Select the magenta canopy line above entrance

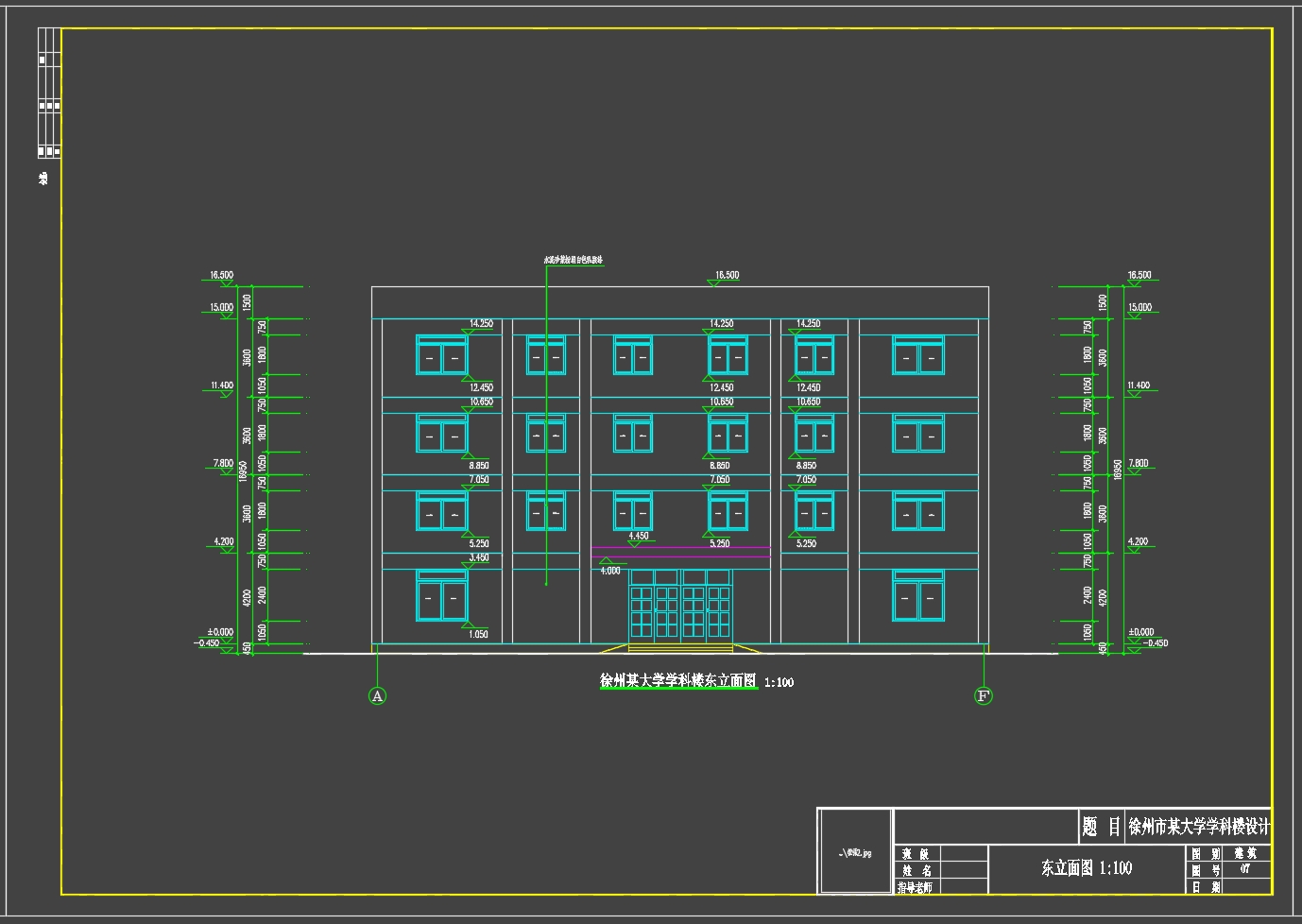tap(680, 547)
